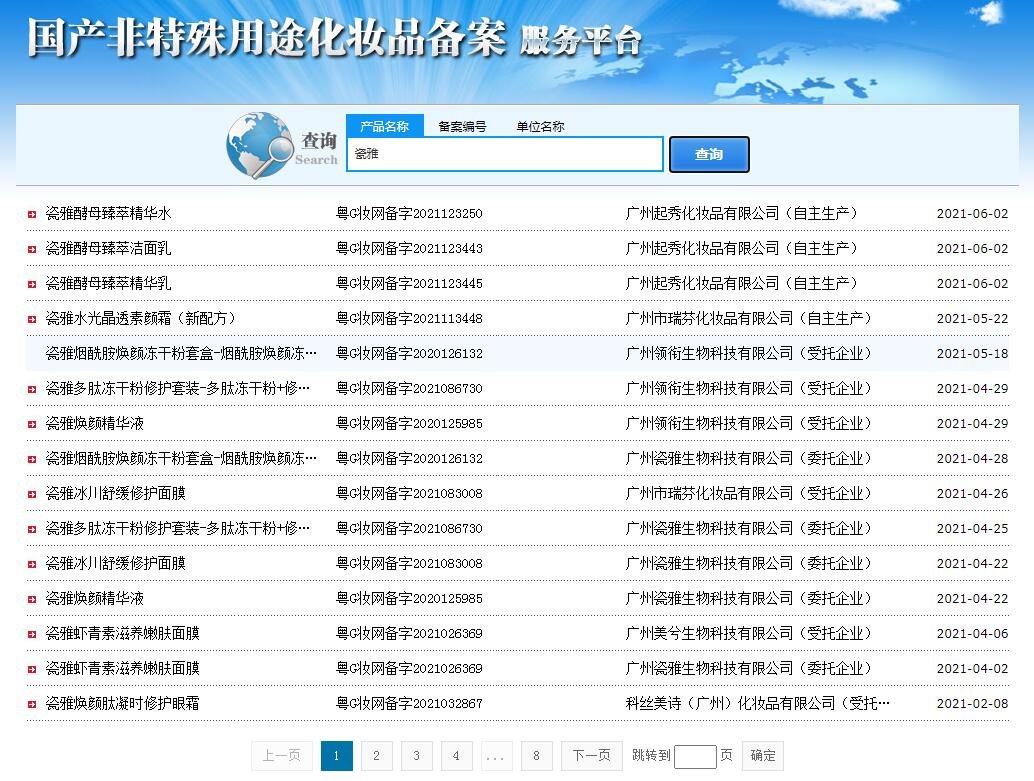Click red bullet icon beside 瓷雅酵母臻萃洁面乳

pyautogui.click(x=32, y=249)
